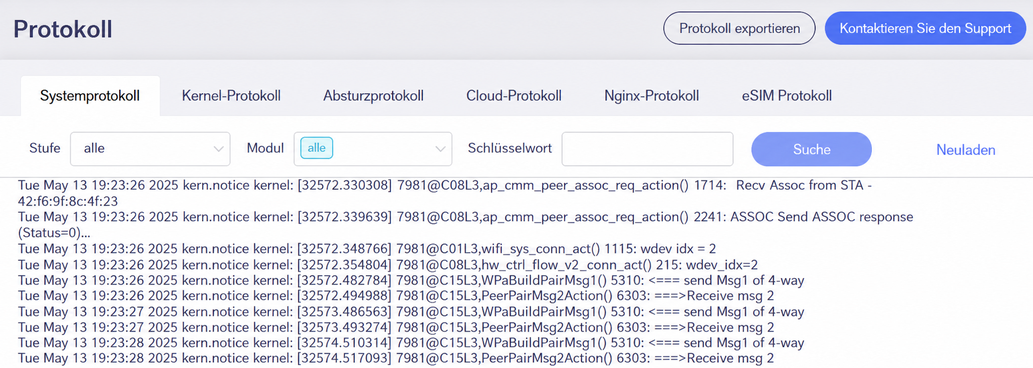Click log line with timestamp 32572.494988

396,296
